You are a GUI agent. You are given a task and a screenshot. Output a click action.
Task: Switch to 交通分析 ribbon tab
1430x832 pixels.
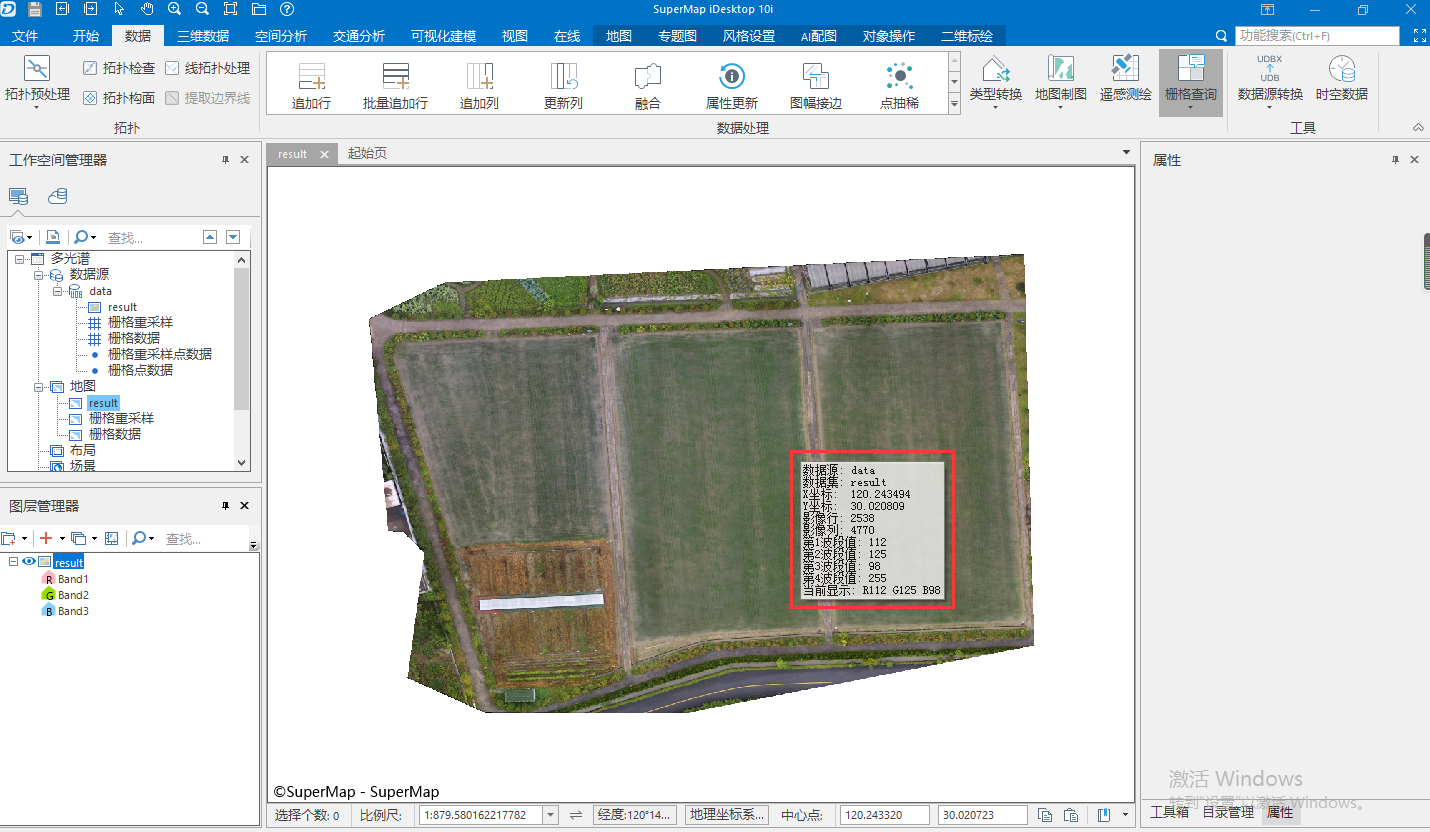pos(359,36)
